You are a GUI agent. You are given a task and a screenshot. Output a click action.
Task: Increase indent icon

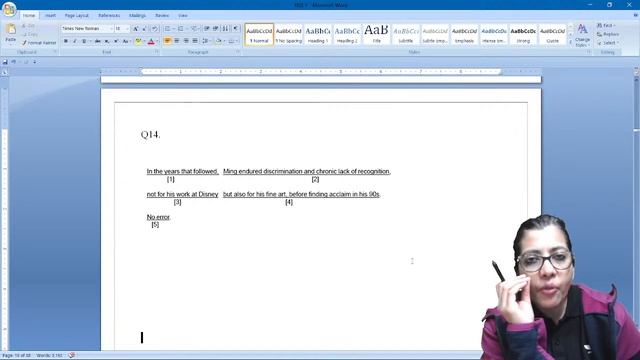pyautogui.click(x=216, y=29)
